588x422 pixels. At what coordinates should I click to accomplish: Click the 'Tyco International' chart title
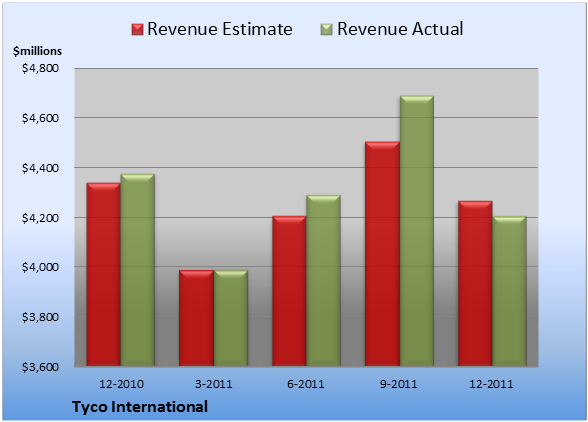coord(140,407)
